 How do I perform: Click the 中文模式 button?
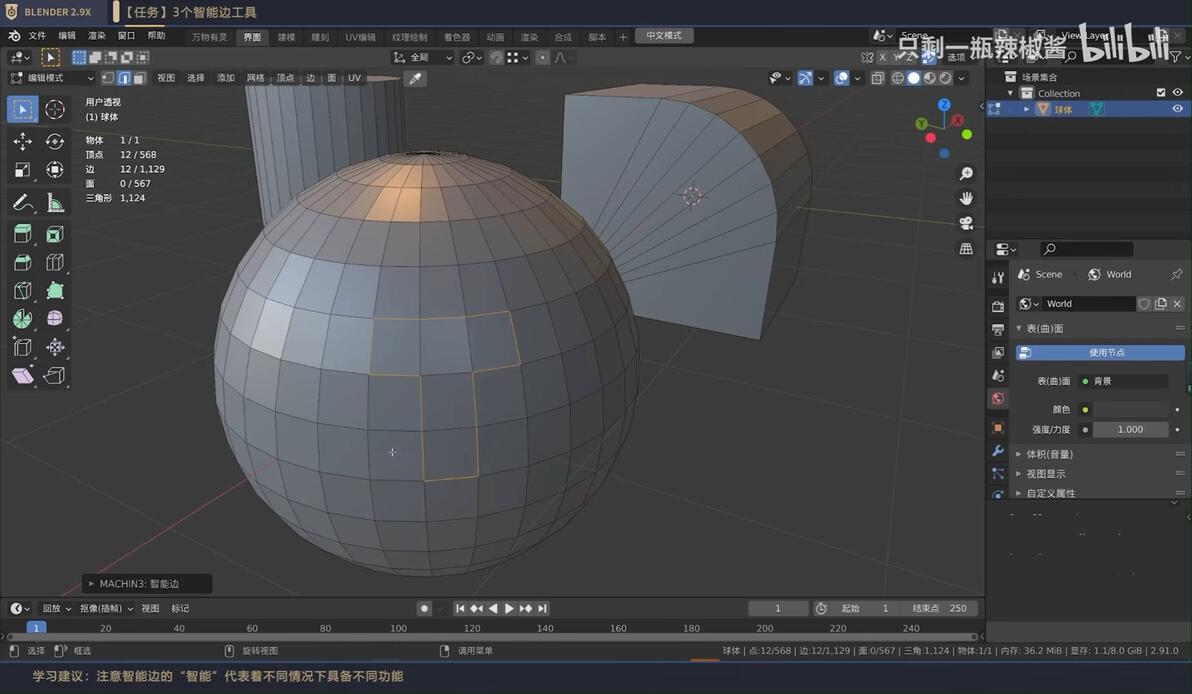tap(664, 36)
